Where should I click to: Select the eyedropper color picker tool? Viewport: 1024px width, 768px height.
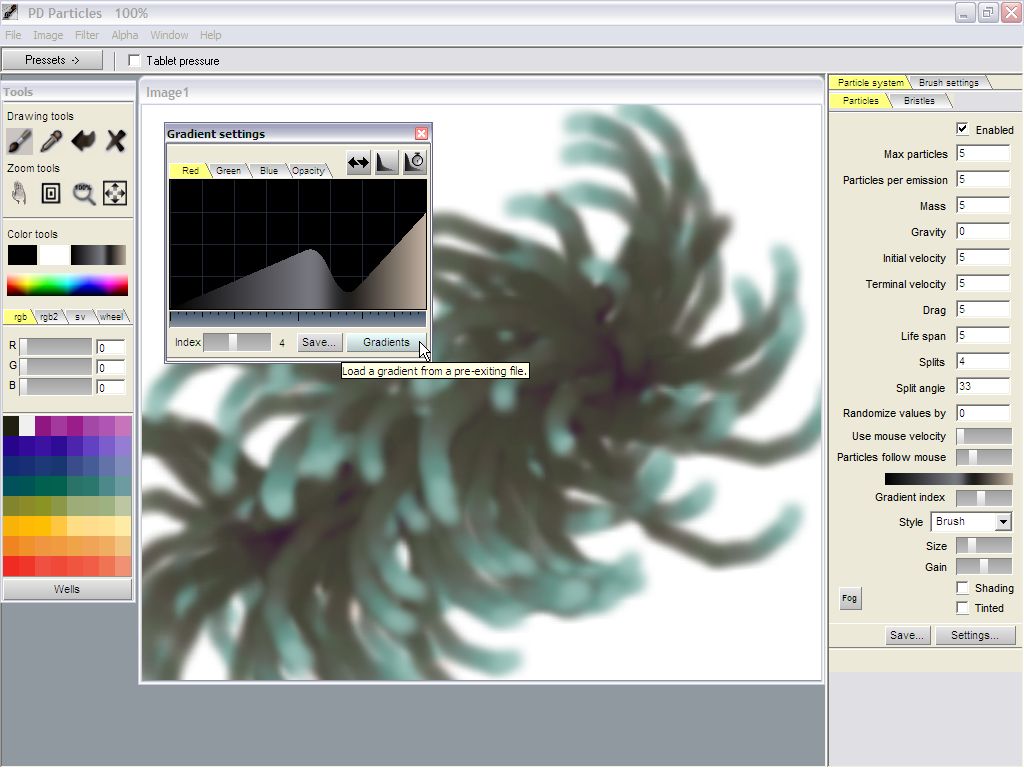click(x=51, y=141)
